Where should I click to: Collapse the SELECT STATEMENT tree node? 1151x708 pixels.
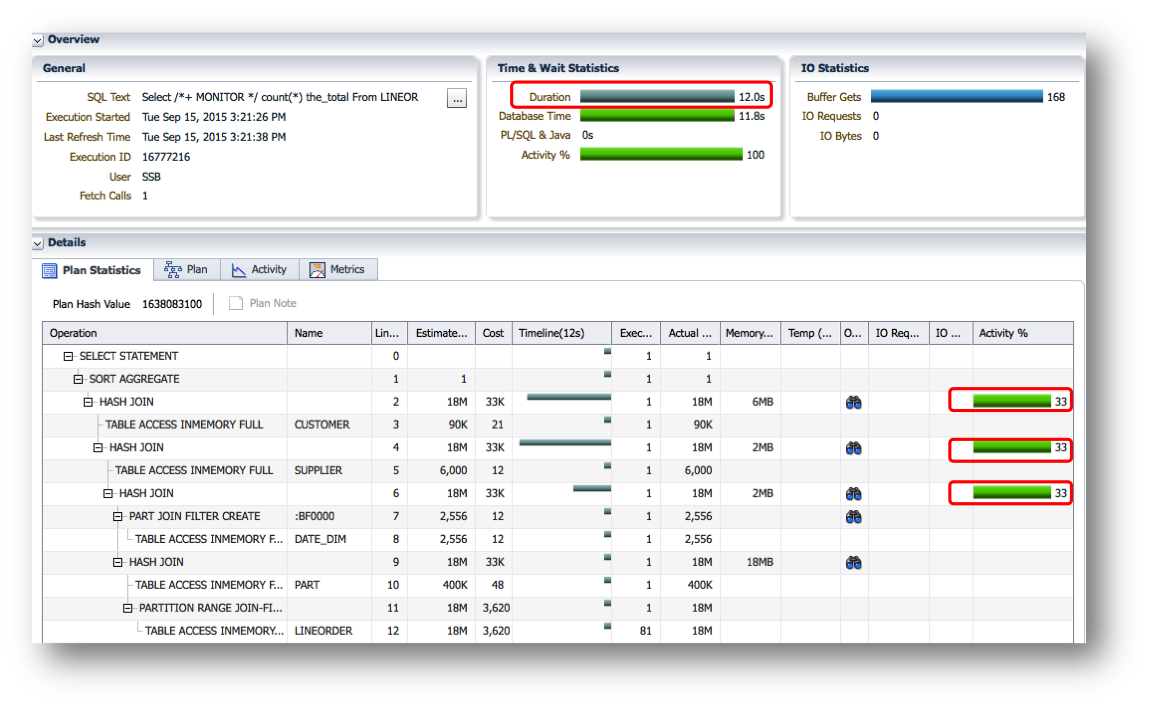pyautogui.click(x=68, y=357)
